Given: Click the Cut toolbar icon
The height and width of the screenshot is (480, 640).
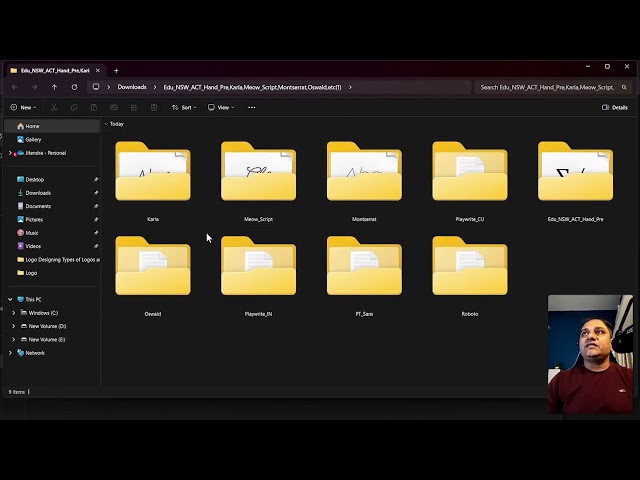Looking at the screenshot, I should point(54,107).
